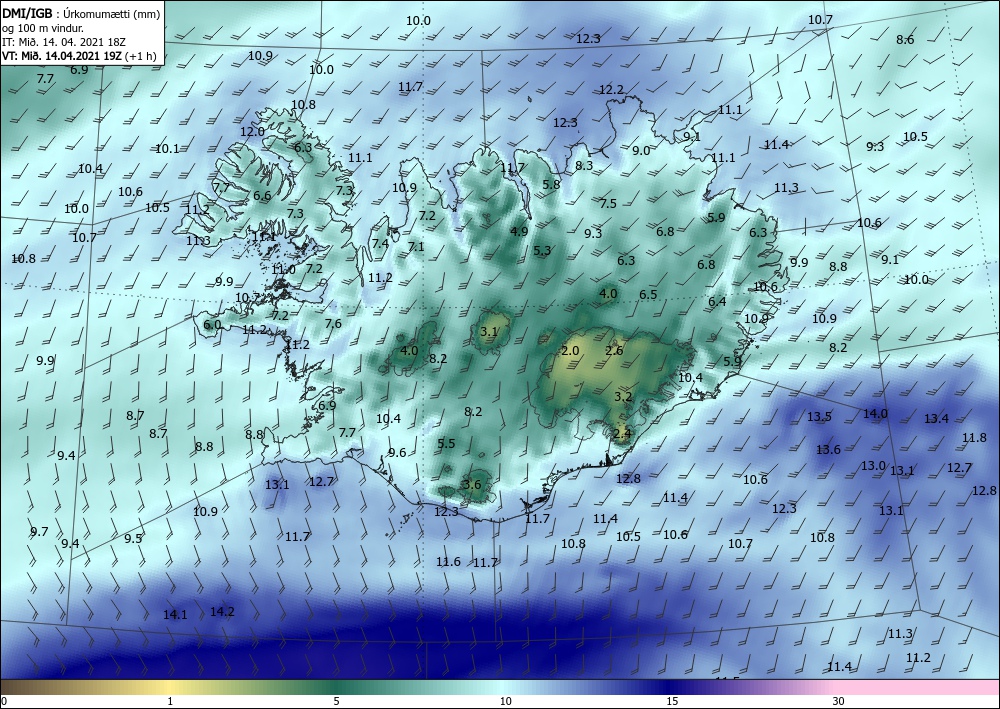Click the 13.4 value on the map
Viewport: 1000px width, 709px height.
click(936, 419)
